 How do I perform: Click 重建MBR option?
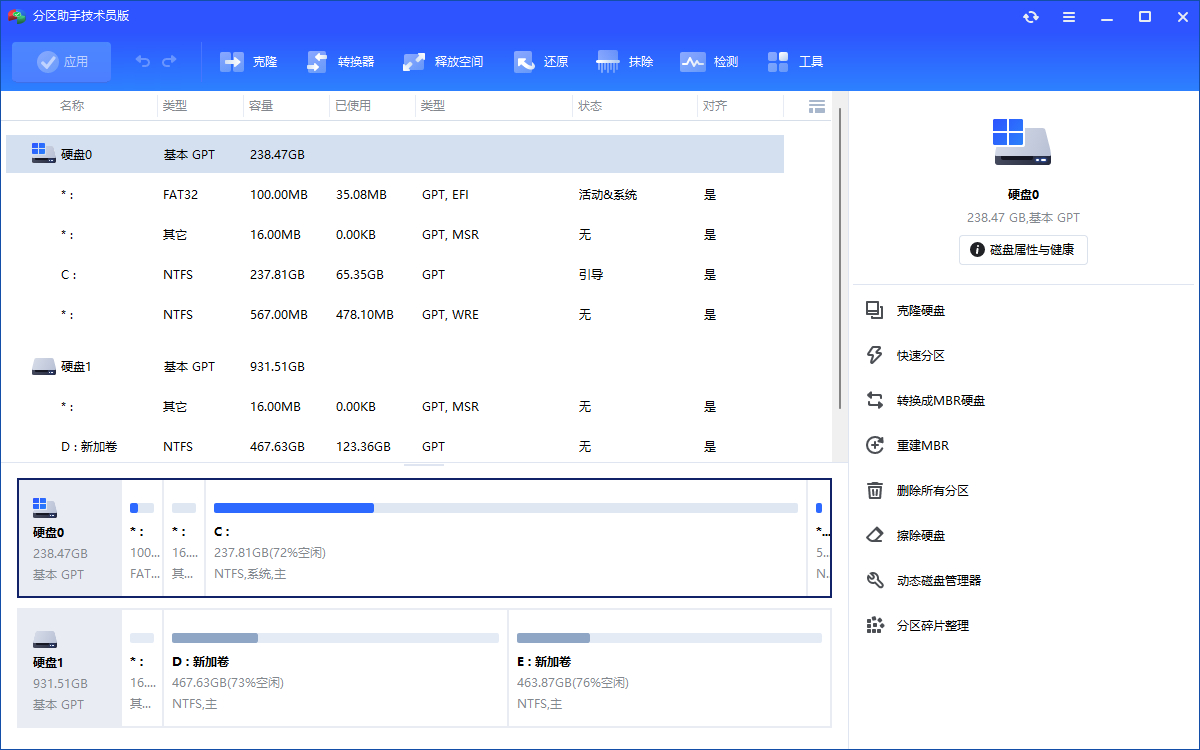tap(921, 446)
